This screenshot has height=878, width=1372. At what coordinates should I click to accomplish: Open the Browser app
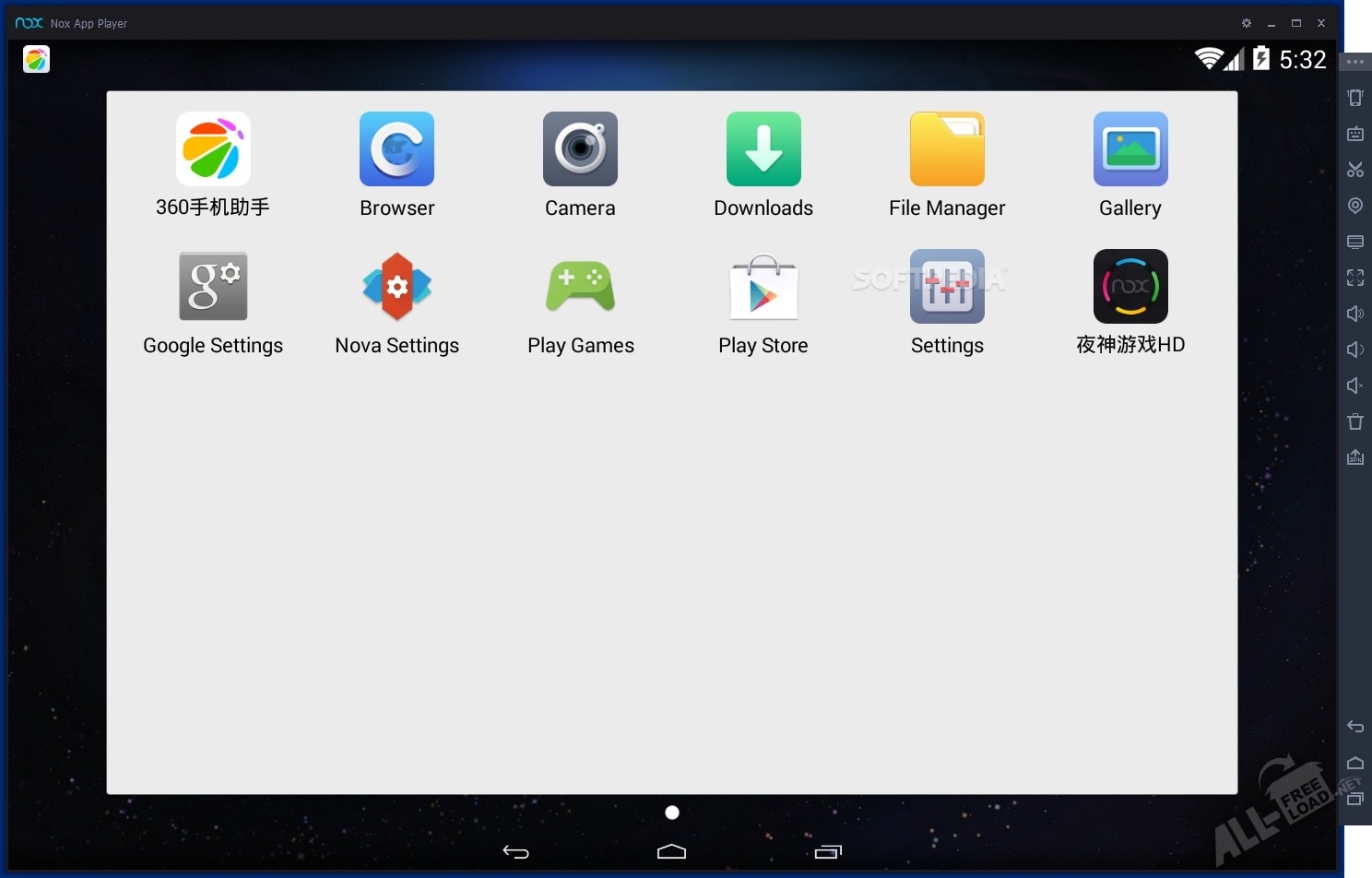click(396, 149)
